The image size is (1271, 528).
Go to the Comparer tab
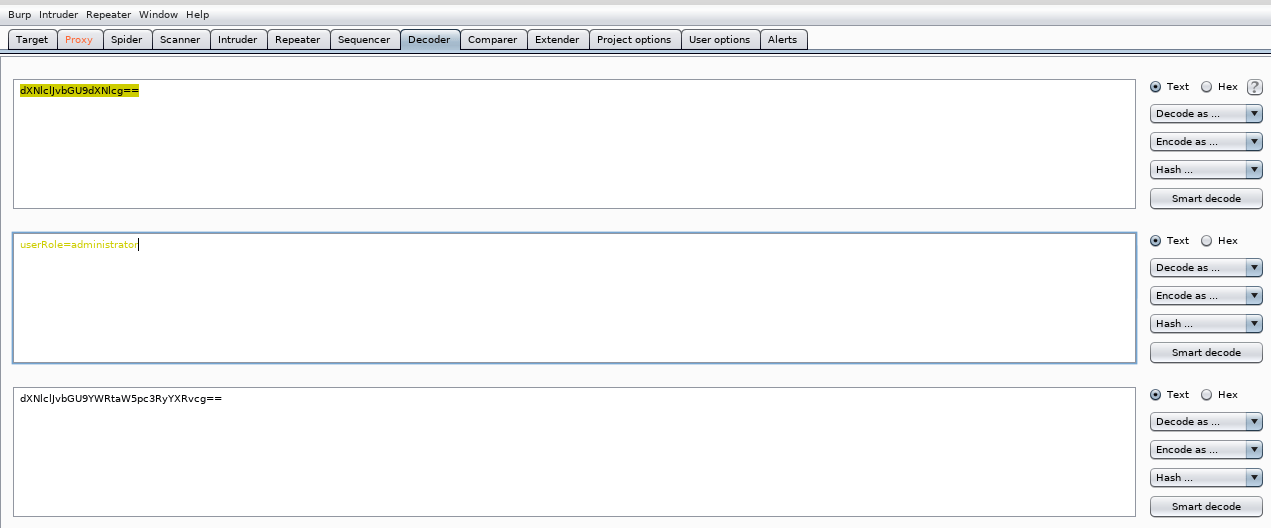tap(493, 40)
